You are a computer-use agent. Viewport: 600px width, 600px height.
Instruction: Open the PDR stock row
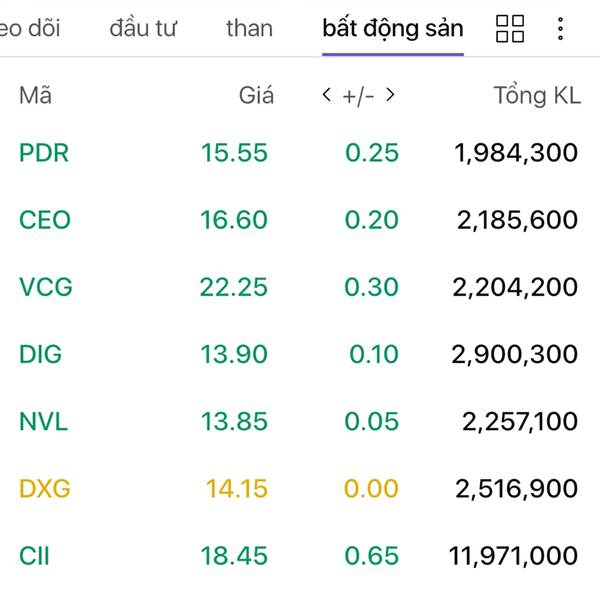tap(44, 153)
